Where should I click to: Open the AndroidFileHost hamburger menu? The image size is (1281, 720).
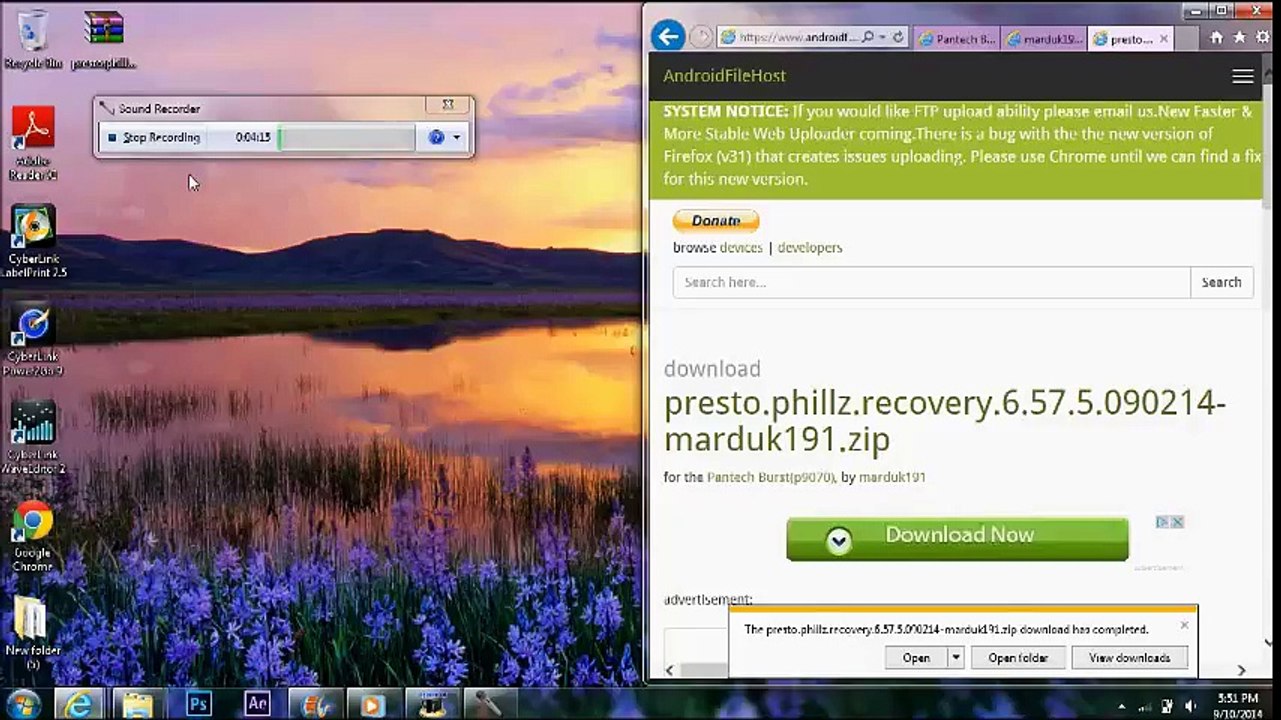(x=1243, y=76)
